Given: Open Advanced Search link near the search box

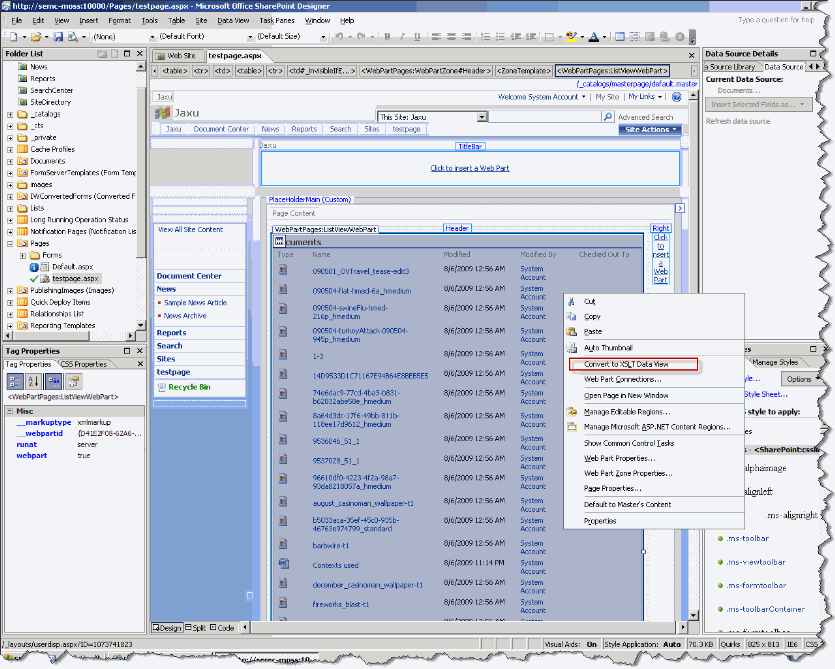Looking at the screenshot, I should (x=646, y=117).
